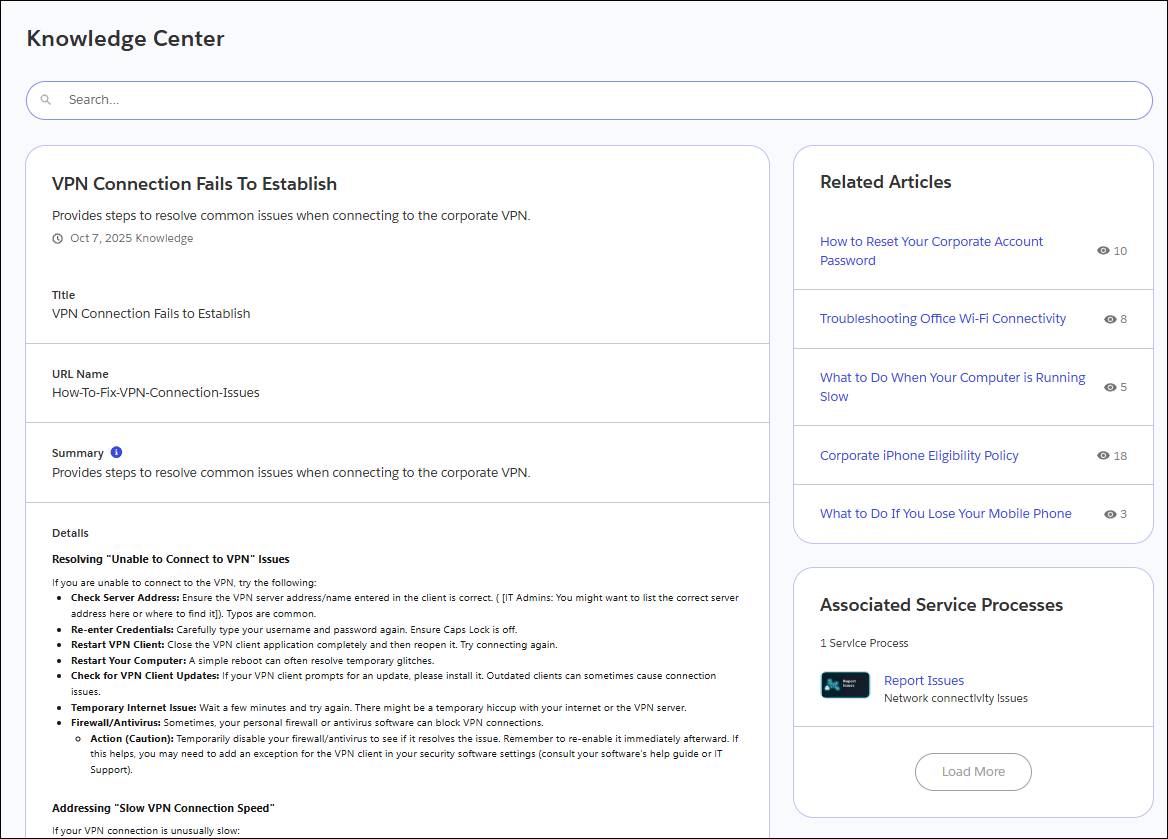Click the Report Issues thumbnail image
1168x839 pixels.
tap(845, 685)
